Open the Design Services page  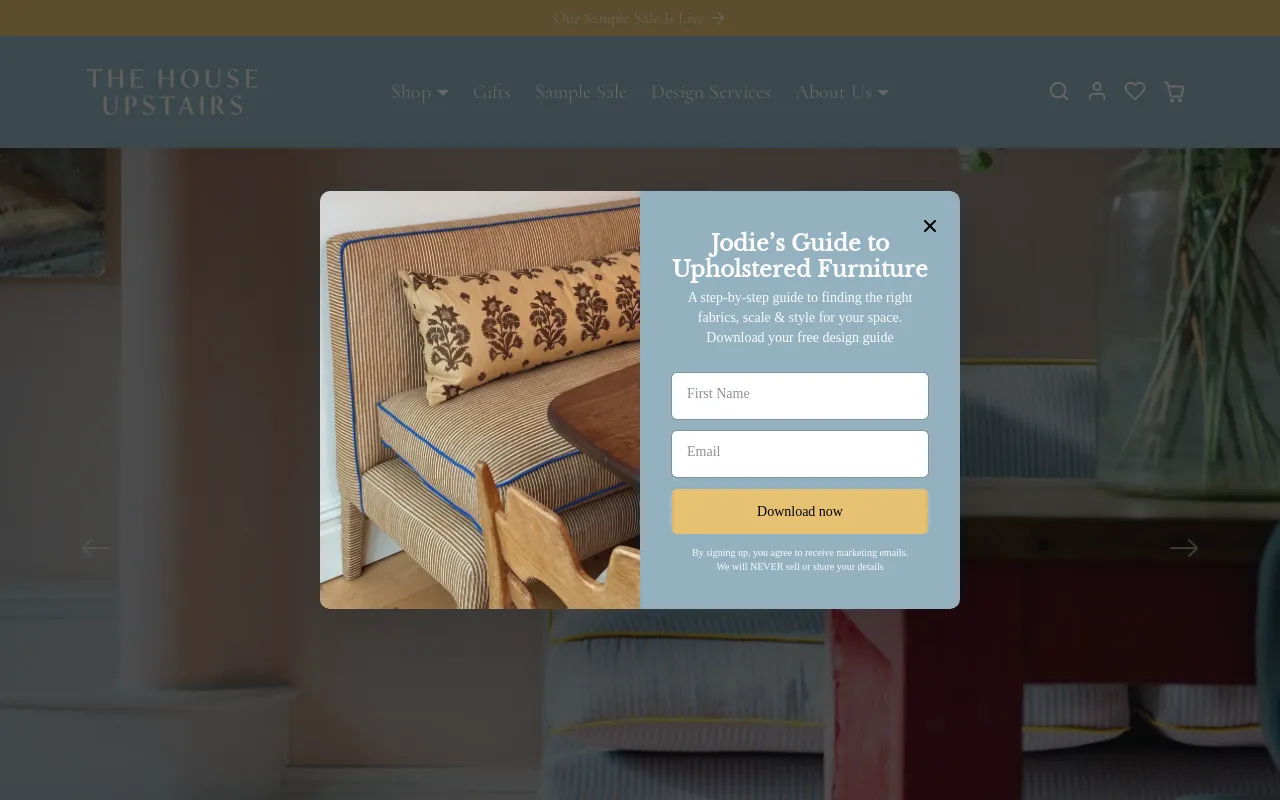(711, 92)
